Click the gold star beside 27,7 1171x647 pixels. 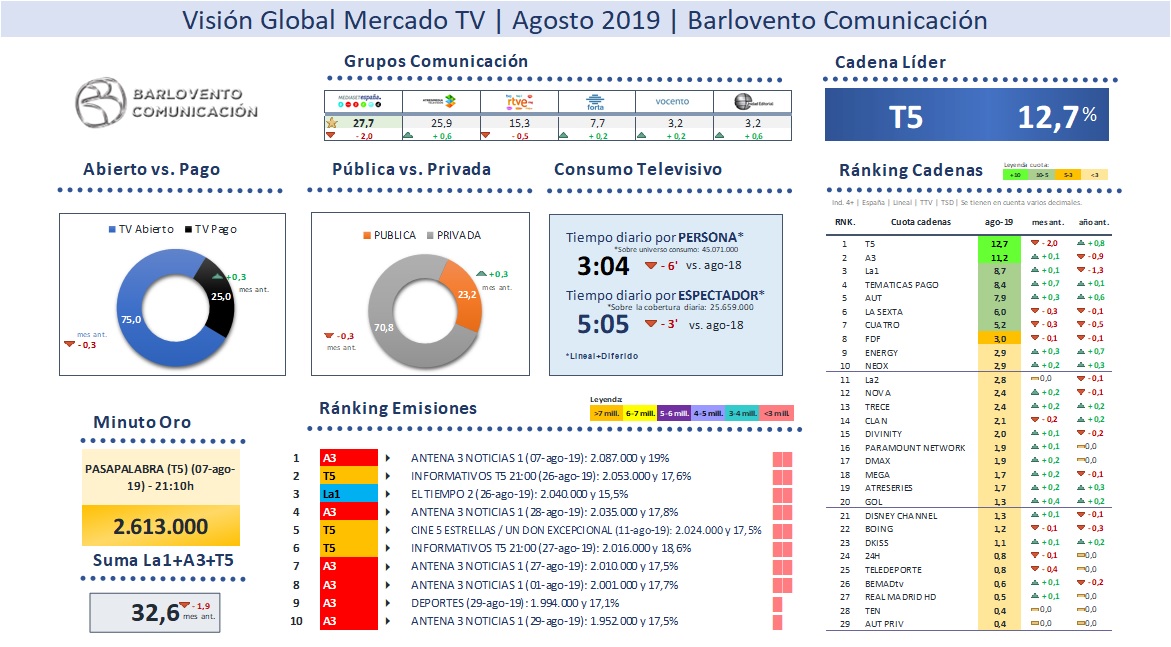332,123
